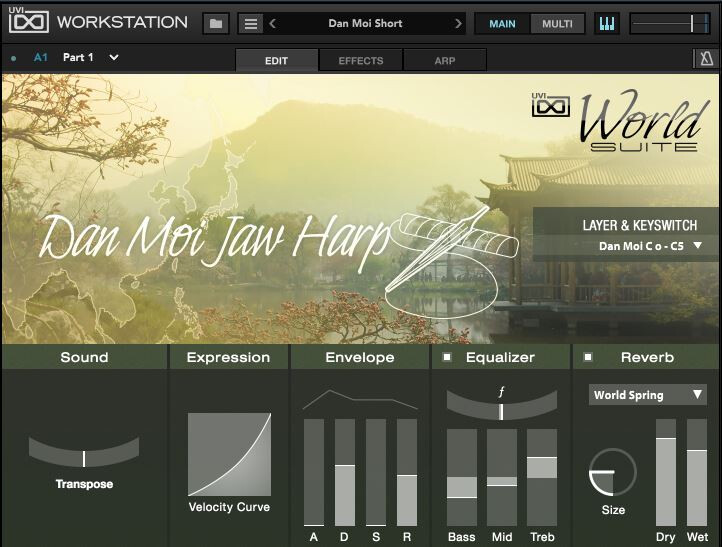The width and height of the screenshot is (722, 547).
Task: Click the Transpose arc slider
Action: click(x=84, y=453)
